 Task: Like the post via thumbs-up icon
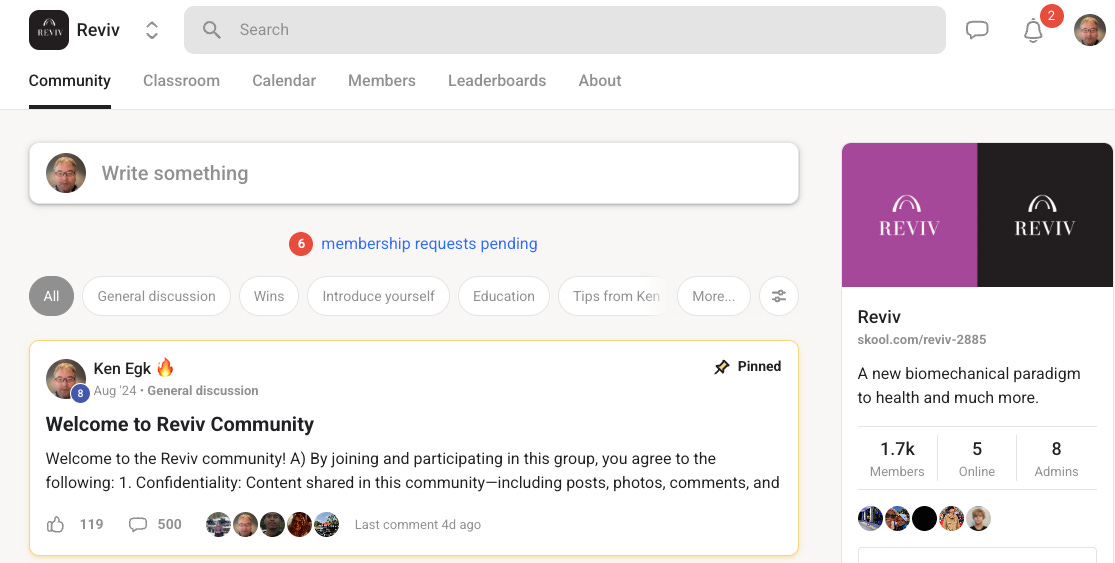(x=55, y=525)
